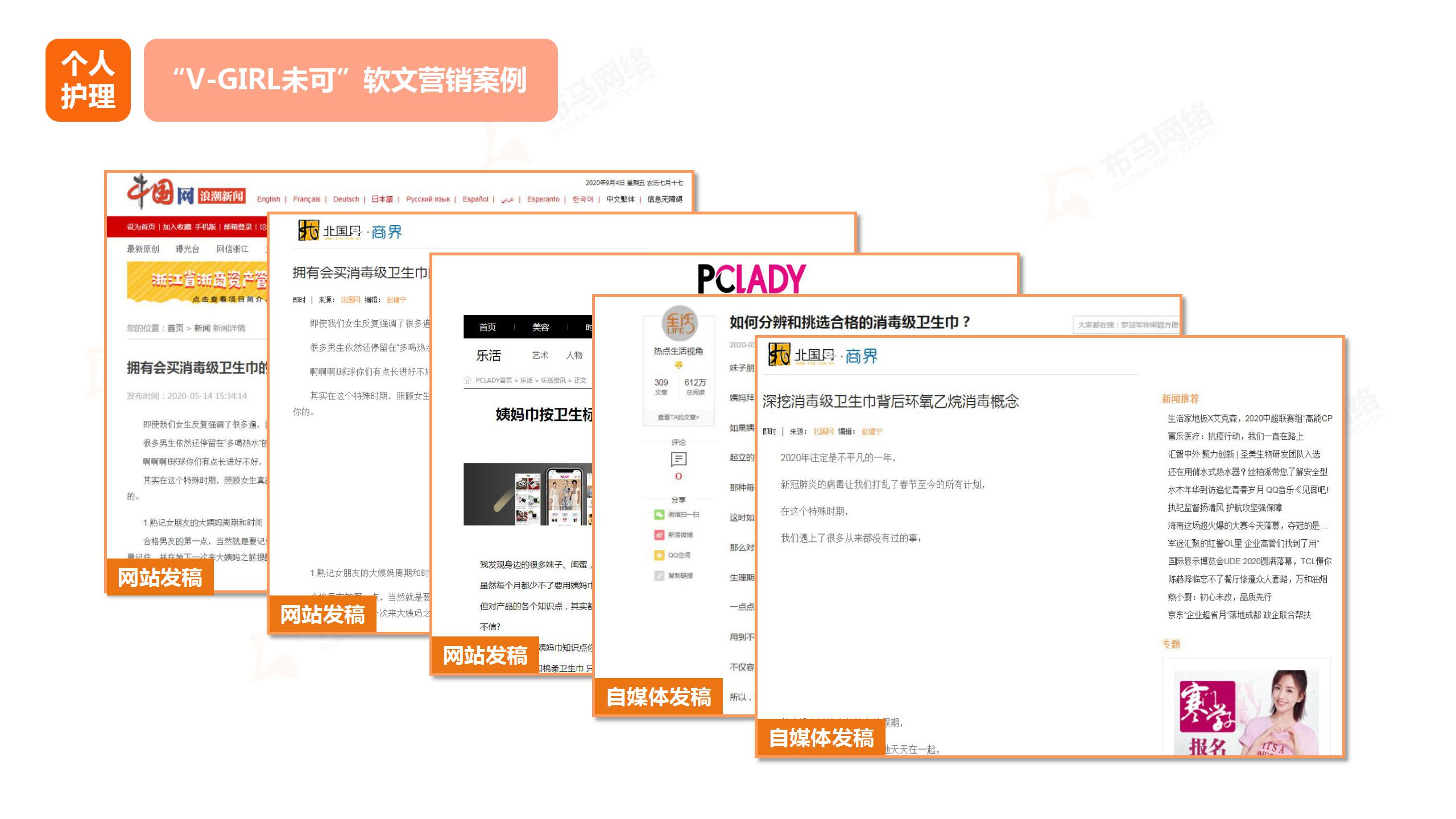This screenshot has width=1456, height=819.
Task: Open 富乐医疗：抗疫行动 news link
Action: (1235, 436)
